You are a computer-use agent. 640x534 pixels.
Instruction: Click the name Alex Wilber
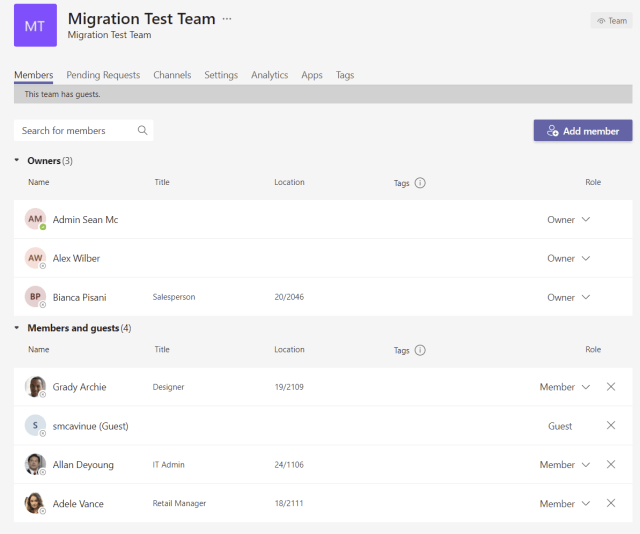[76, 258]
